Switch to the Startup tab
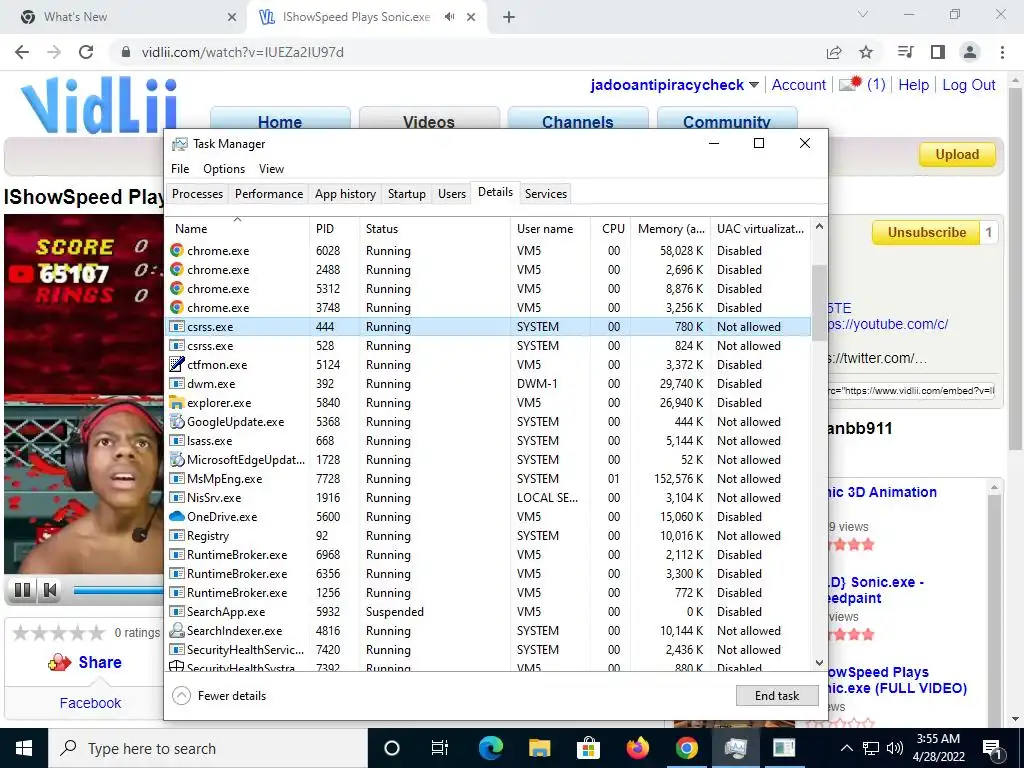This screenshot has width=1024, height=768. (x=407, y=194)
